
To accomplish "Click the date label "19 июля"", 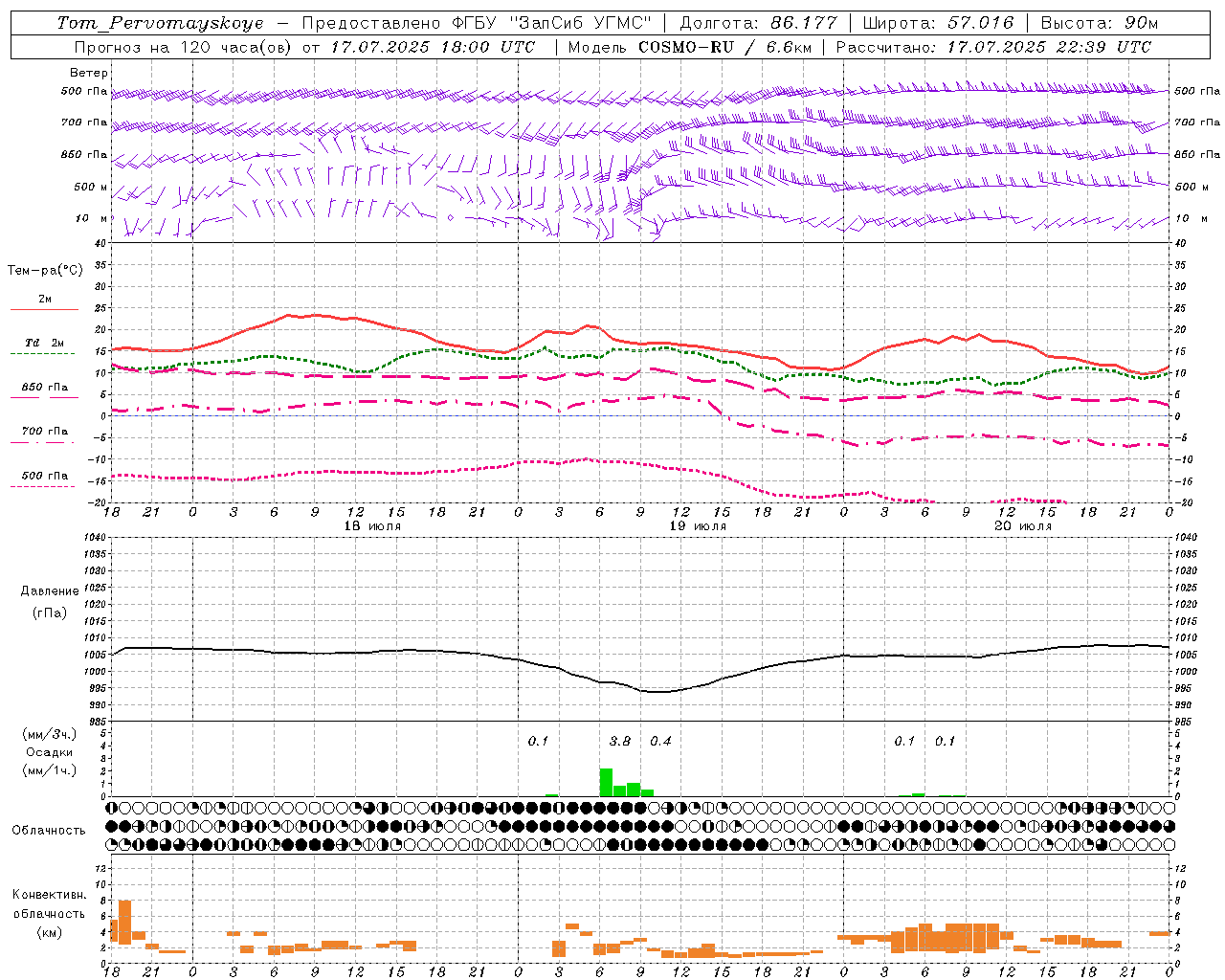I will click(x=698, y=526).
